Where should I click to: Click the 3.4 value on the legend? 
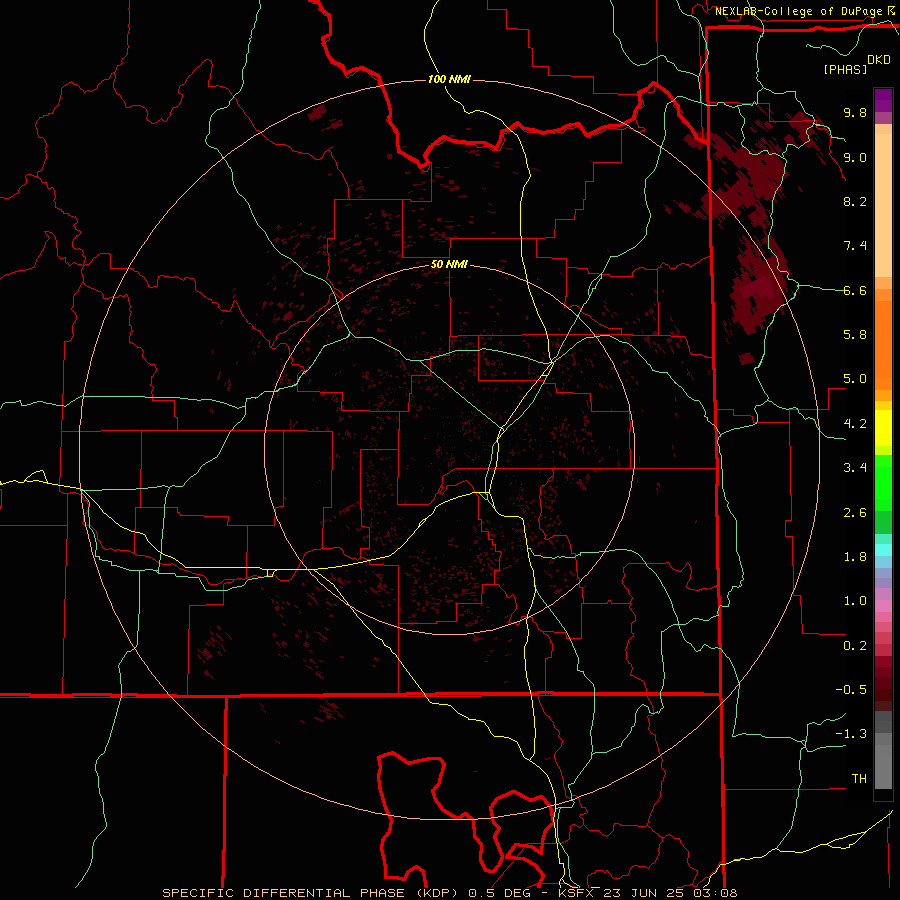(x=855, y=468)
